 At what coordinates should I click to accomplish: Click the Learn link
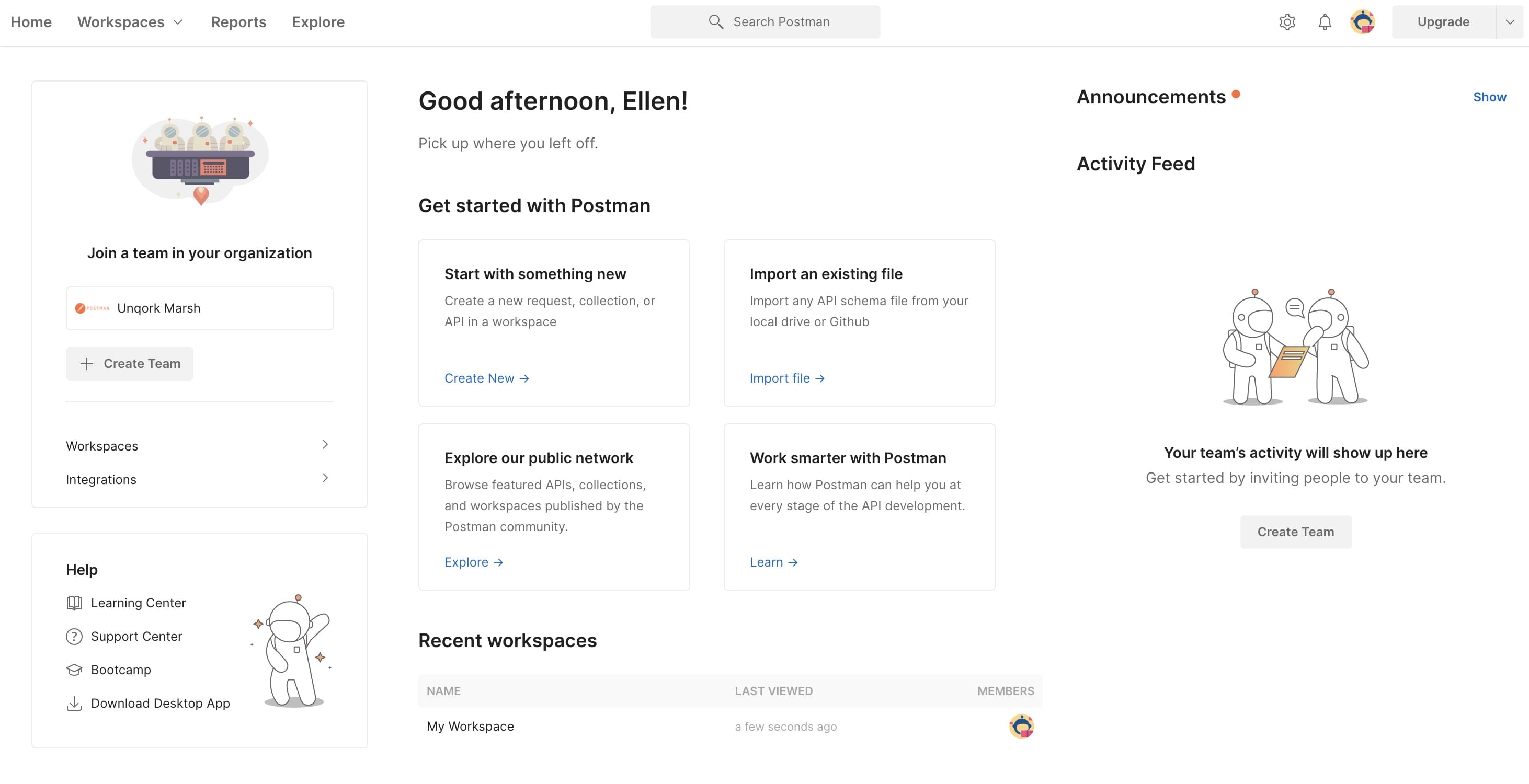773,562
